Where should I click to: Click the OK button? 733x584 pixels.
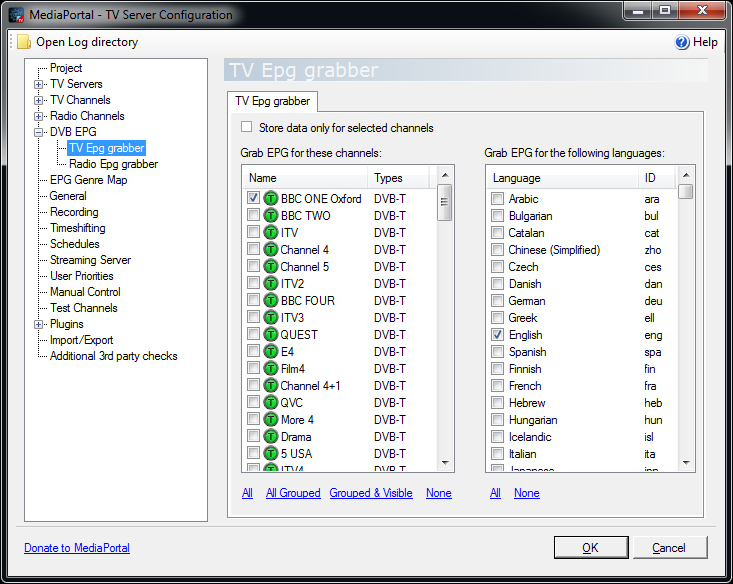[591, 548]
